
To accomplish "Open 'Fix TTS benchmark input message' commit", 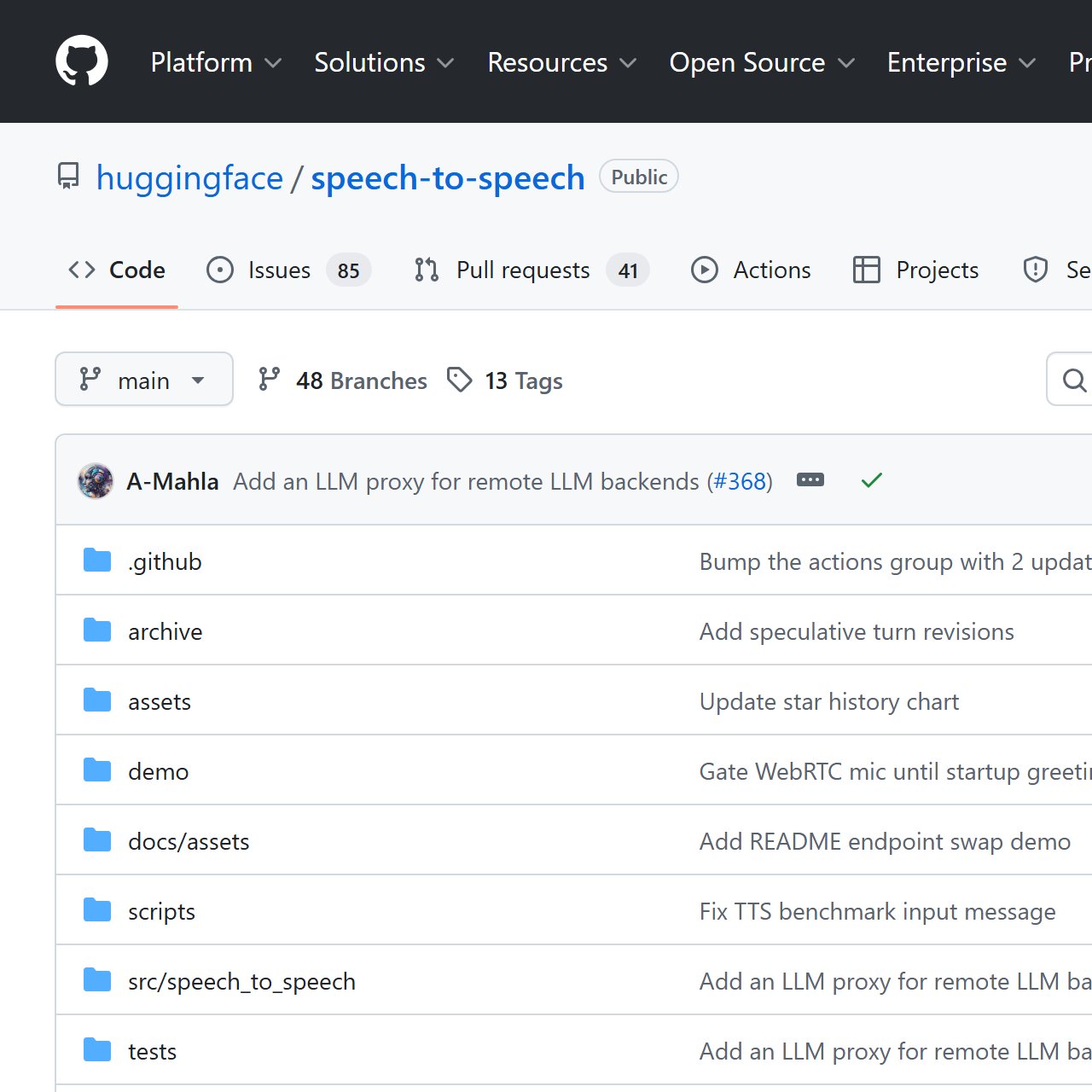I will (x=878, y=911).
